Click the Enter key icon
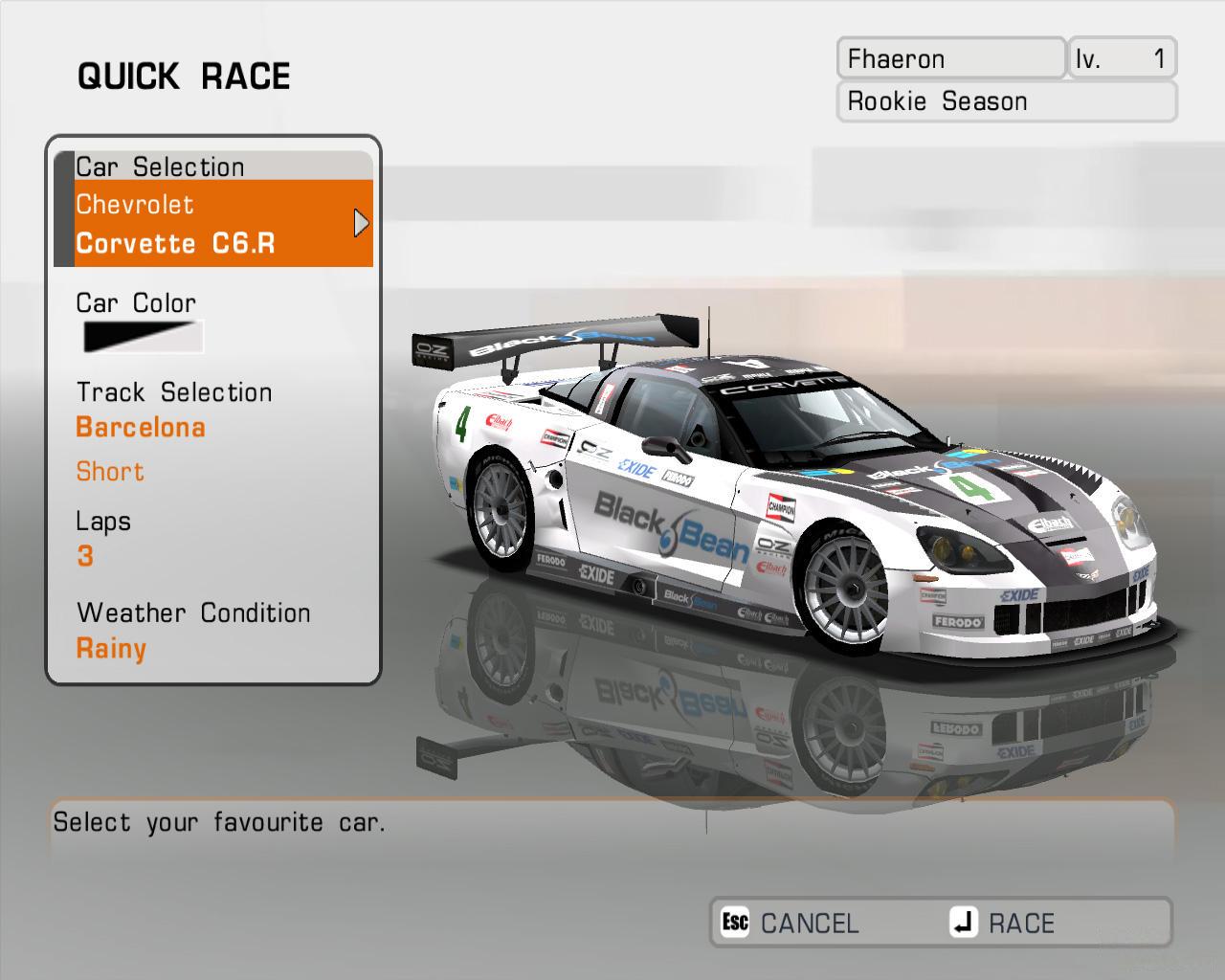The height and width of the screenshot is (980, 1225). pos(963,922)
